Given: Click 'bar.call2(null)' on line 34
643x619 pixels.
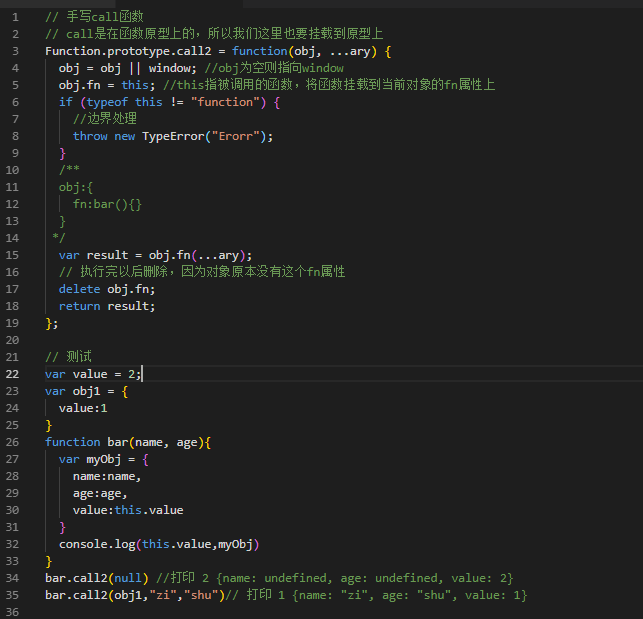Looking at the screenshot, I should click(97, 578).
